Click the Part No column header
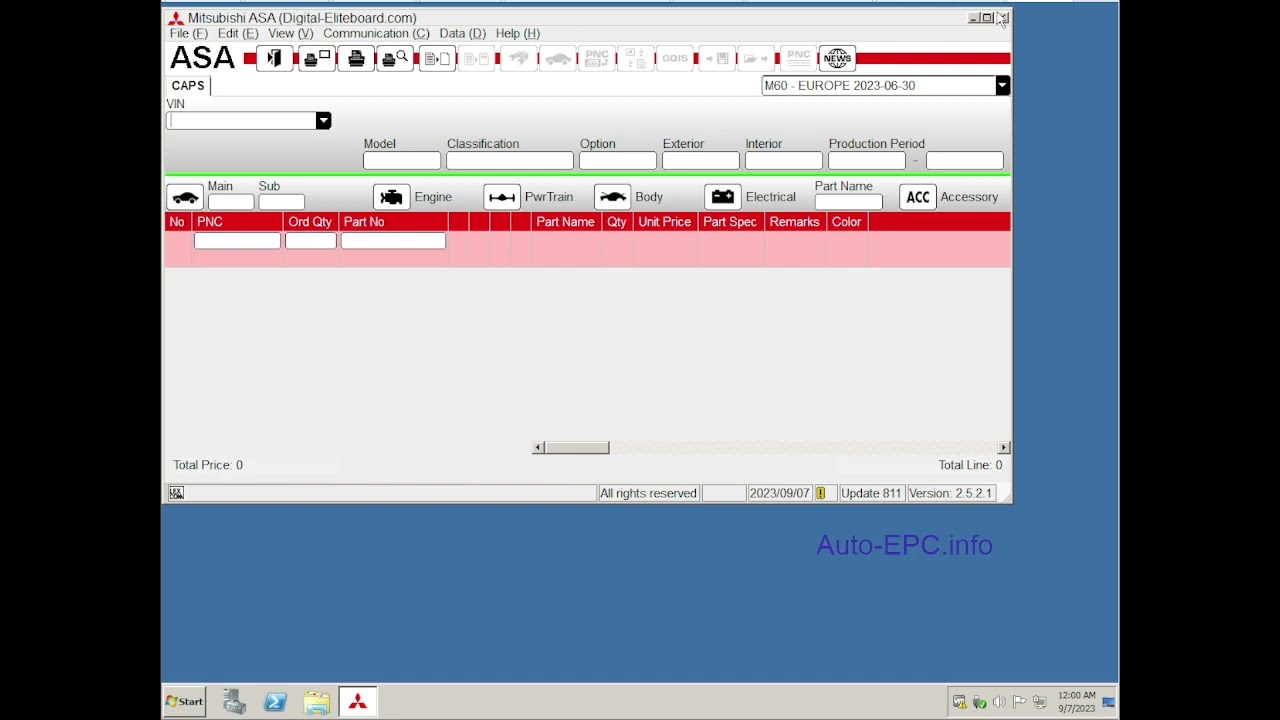 pos(394,222)
